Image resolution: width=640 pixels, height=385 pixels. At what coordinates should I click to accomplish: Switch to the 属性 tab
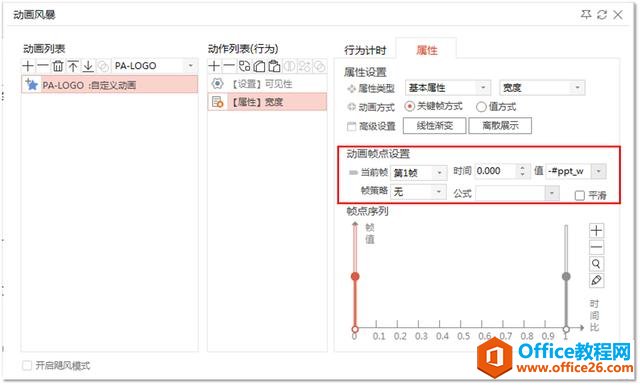(427, 50)
